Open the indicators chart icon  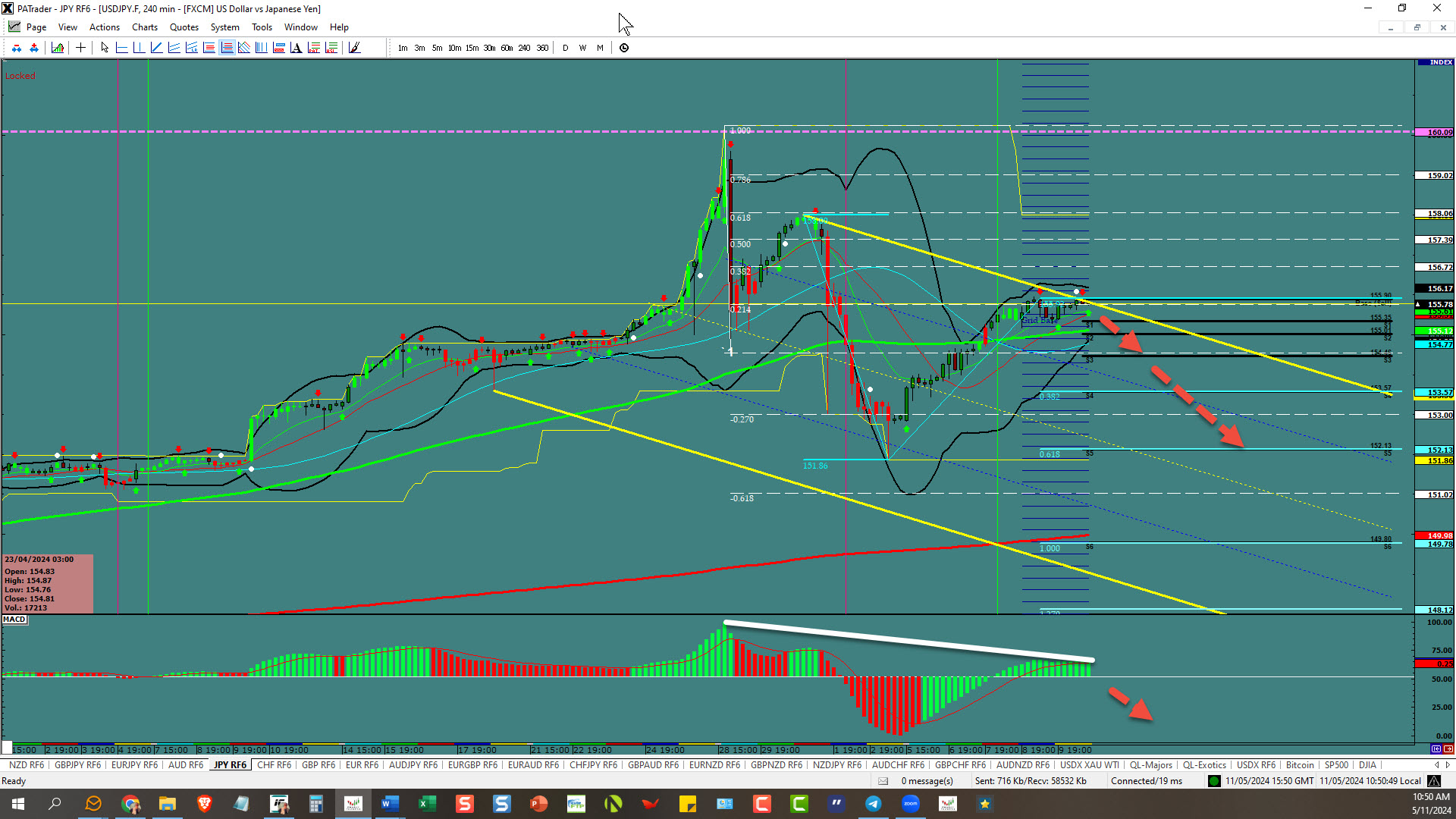(58, 48)
